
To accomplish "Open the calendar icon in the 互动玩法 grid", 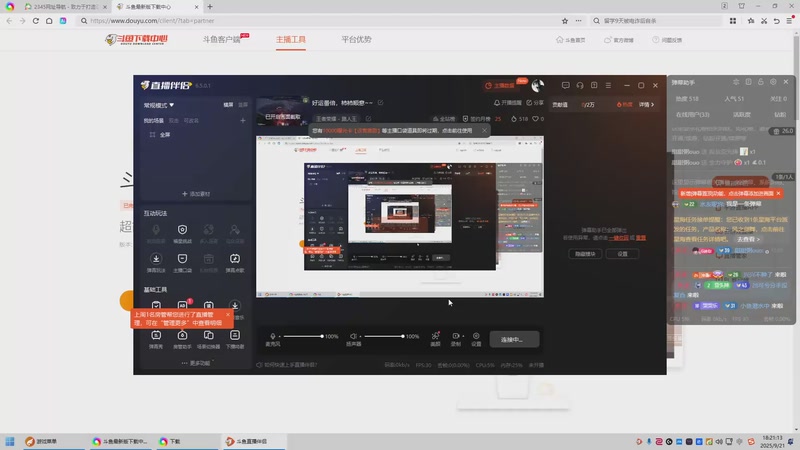I will click(x=209, y=259).
